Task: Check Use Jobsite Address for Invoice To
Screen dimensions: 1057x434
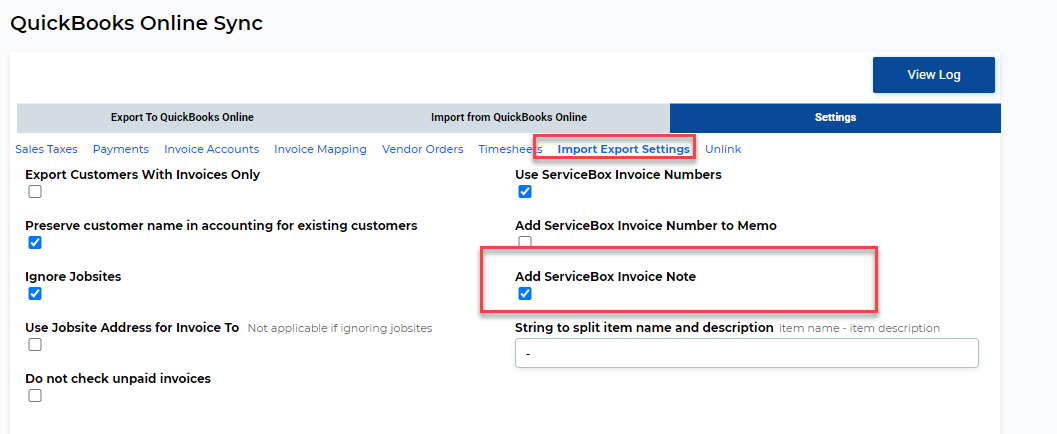Action: tap(35, 345)
